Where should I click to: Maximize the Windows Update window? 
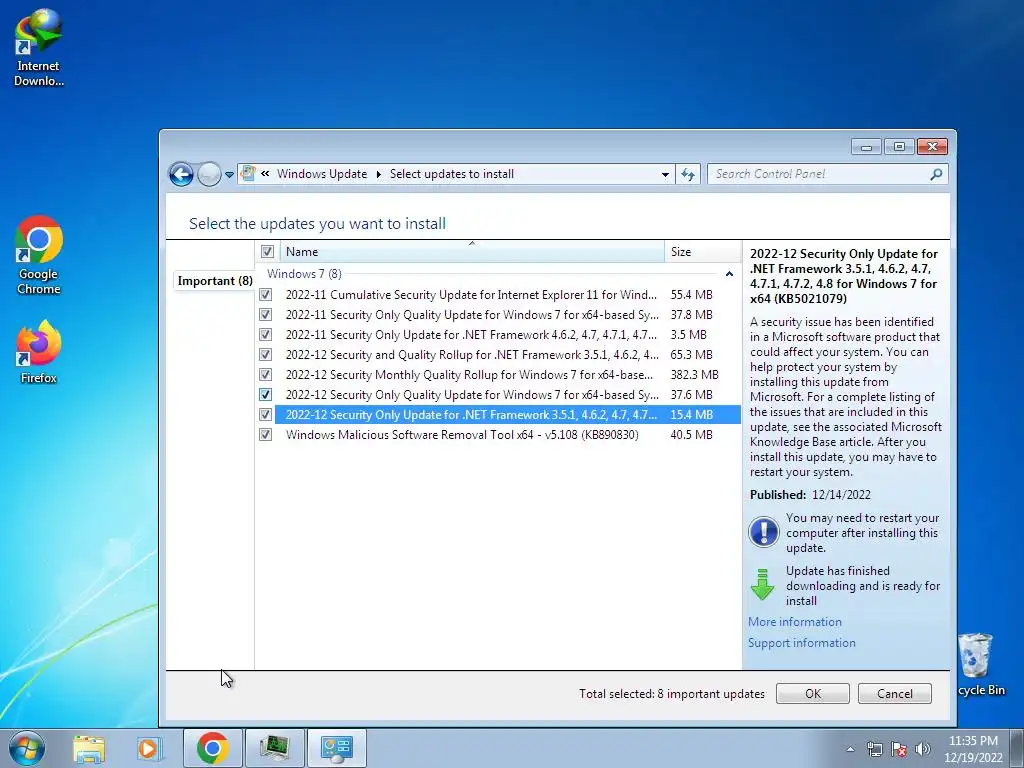pyautogui.click(x=899, y=147)
